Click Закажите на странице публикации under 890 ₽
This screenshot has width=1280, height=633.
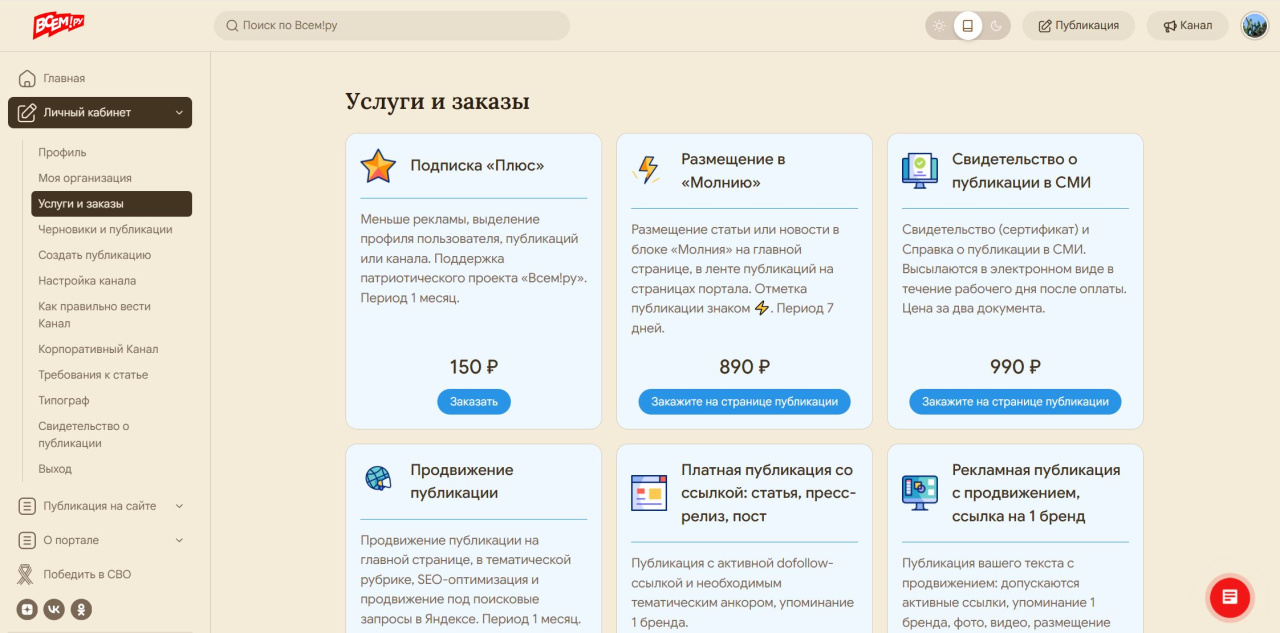745,401
